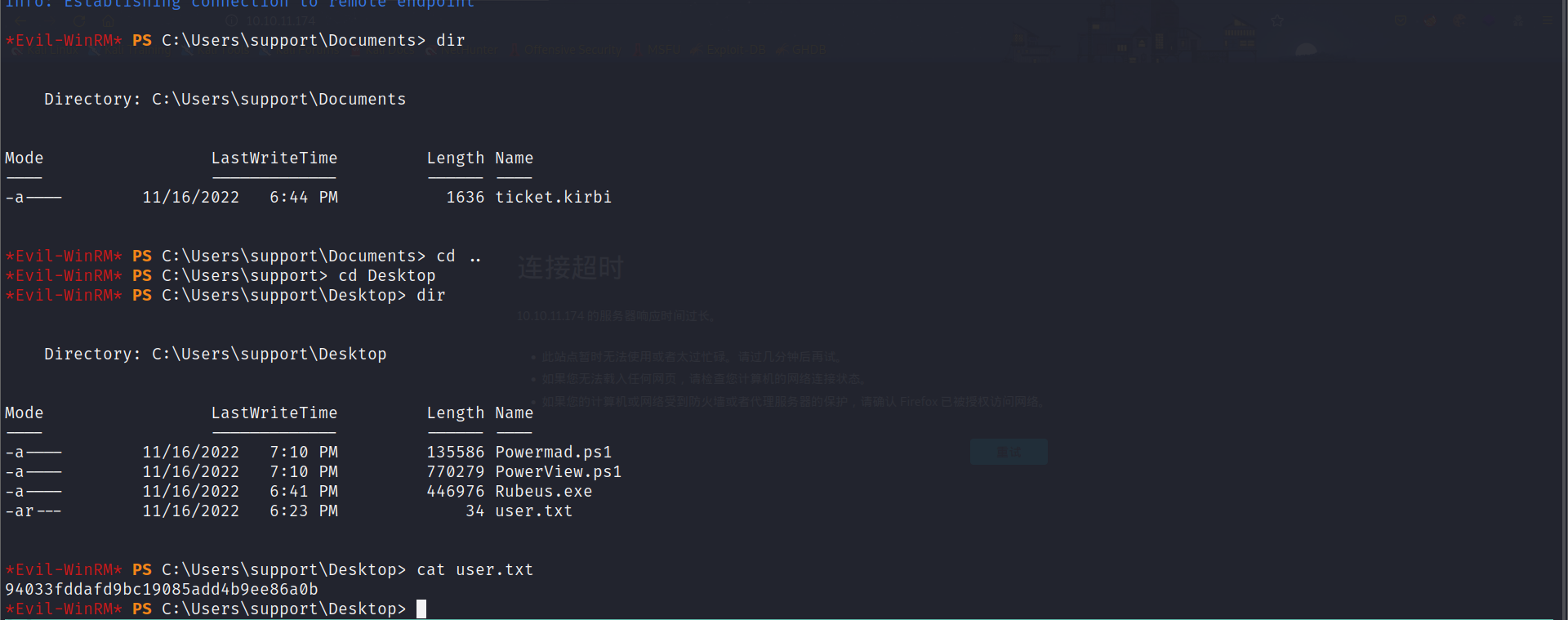Image resolution: width=1568 pixels, height=620 pixels.
Task: Click the length value 770279
Action: click(x=455, y=471)
